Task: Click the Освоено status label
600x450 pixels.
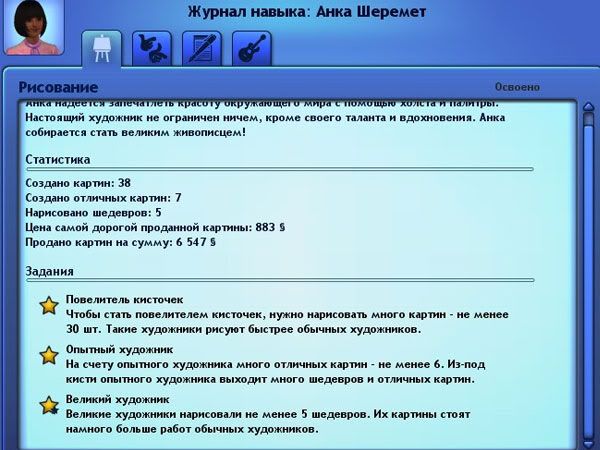Action: click(517, 87)
